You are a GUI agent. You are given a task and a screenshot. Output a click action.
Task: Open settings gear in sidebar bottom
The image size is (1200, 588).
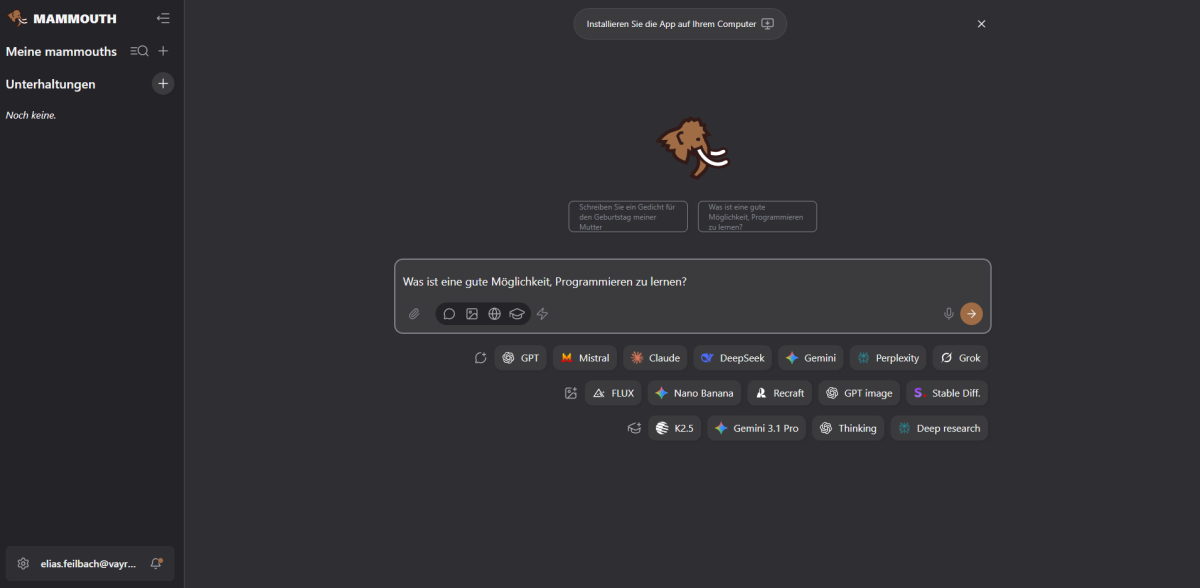point(24,563)
